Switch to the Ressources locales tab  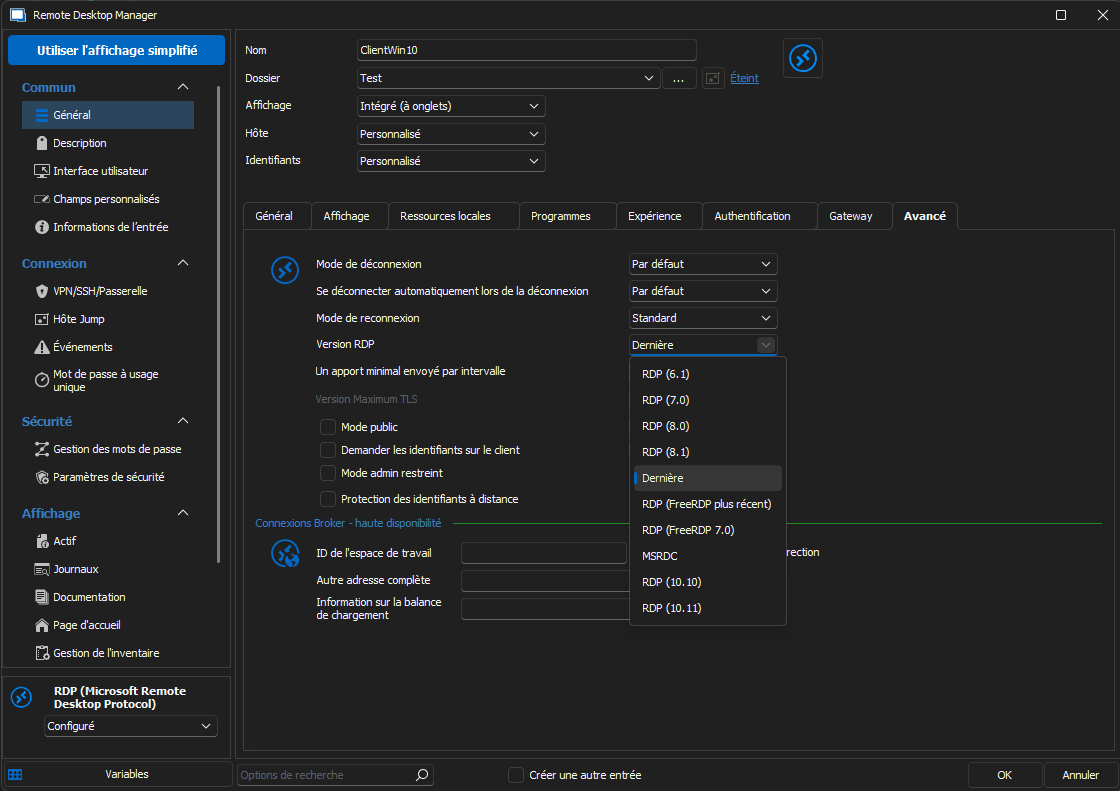(445, 216)
